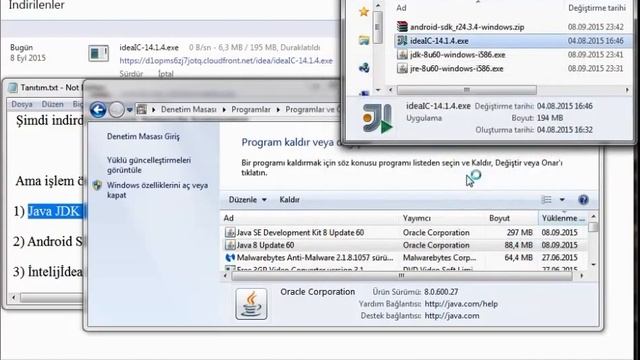Open Yüklü güncelleştirmeleri görüntüle link
The height and width of the screenshot is (360, 640).
pos(149,165)
